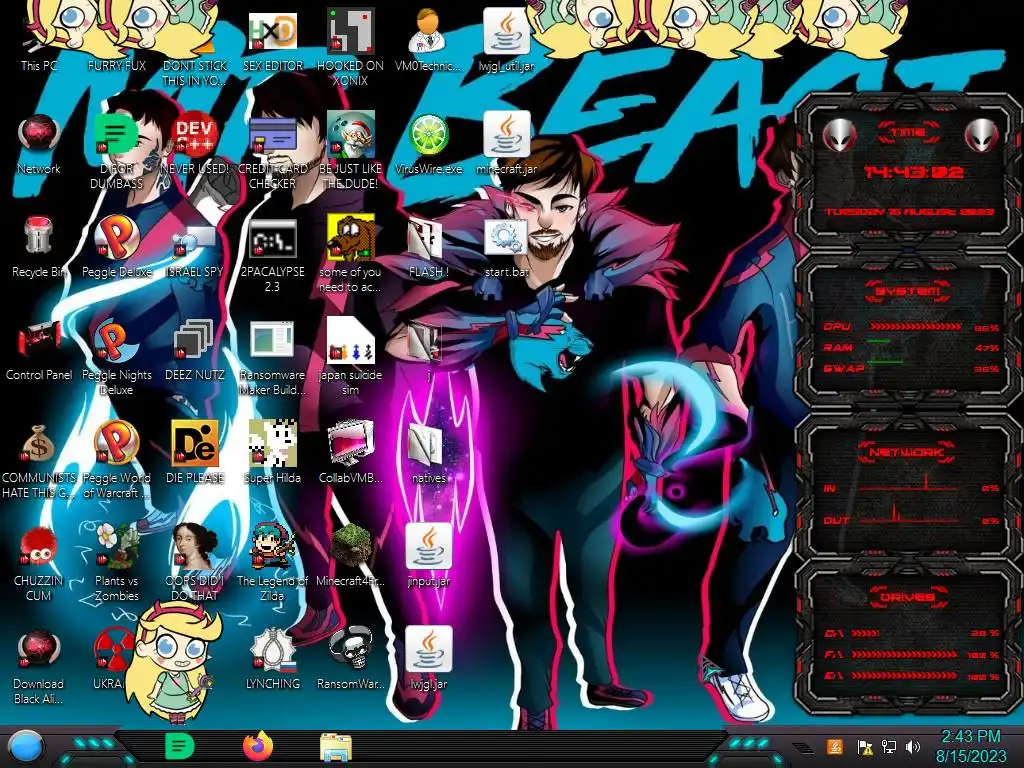The width and height of the screenshot is (1024, 768).
Task: Open the Recycle Bin
Action: pyautogui.click(x=39, y=247)
